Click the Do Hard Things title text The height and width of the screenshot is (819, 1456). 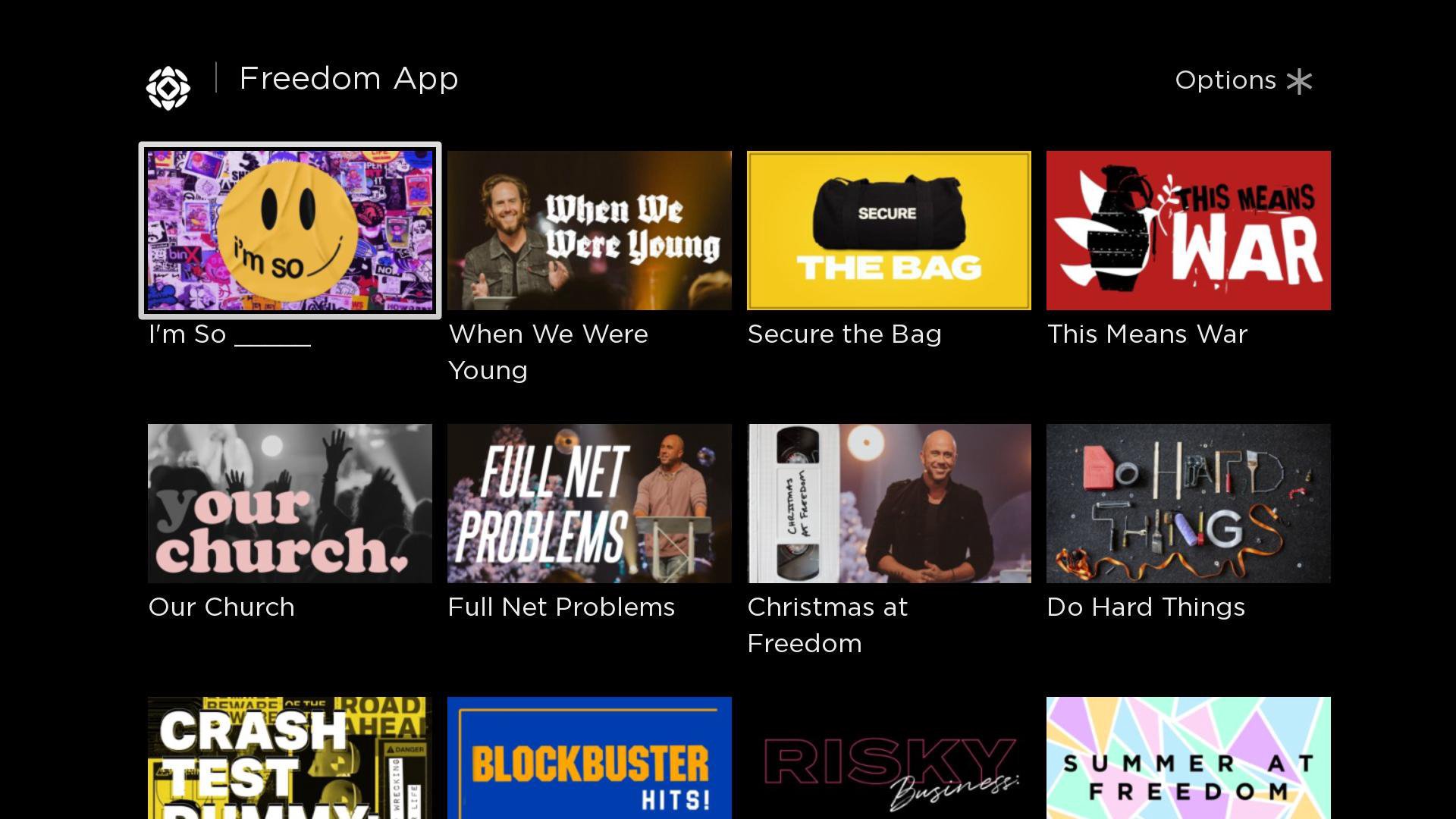1146,607
